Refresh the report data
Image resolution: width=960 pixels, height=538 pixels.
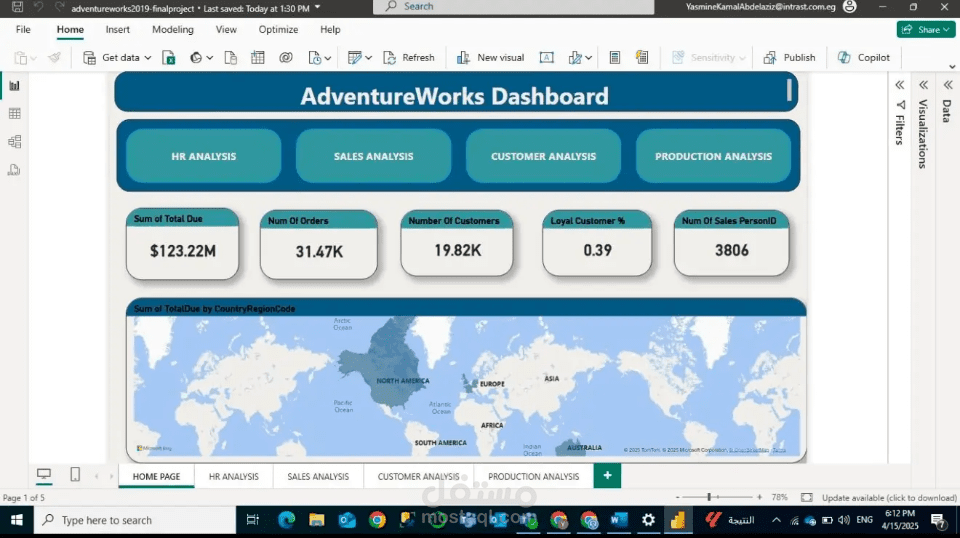pos(408,58)
